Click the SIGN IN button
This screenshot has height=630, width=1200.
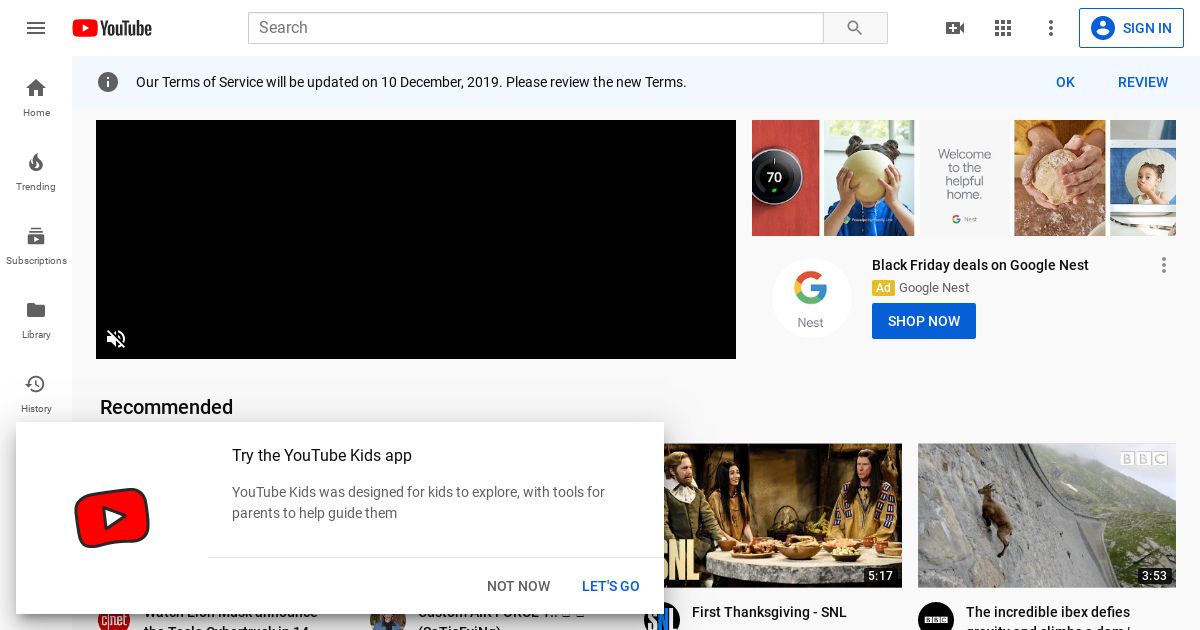tap(1131, 28)
